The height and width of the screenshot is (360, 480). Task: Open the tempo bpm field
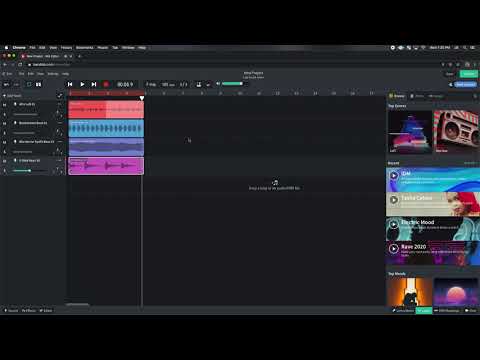click(168, 84)
